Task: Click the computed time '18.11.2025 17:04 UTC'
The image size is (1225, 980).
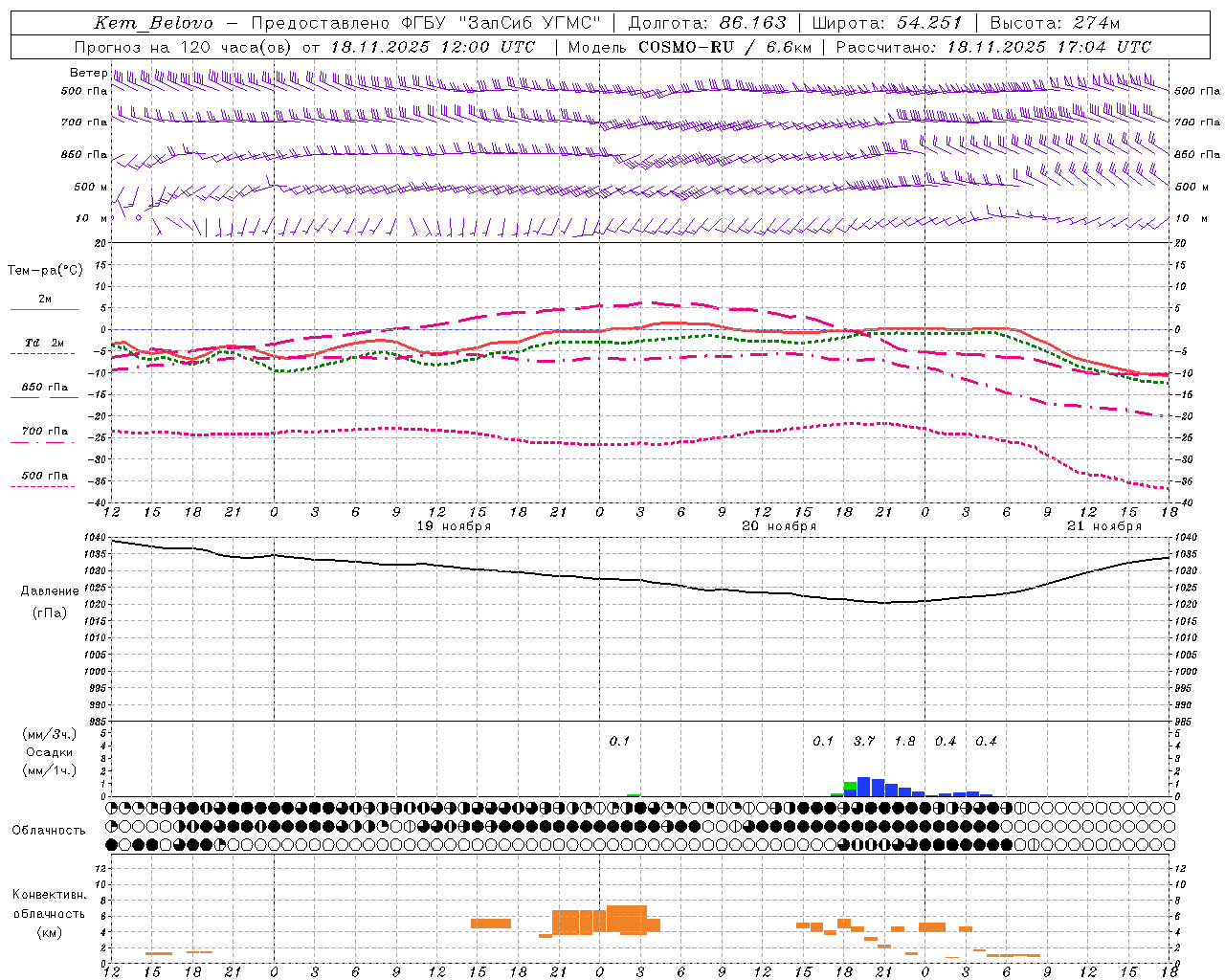Action: [x=1049, y=47]
